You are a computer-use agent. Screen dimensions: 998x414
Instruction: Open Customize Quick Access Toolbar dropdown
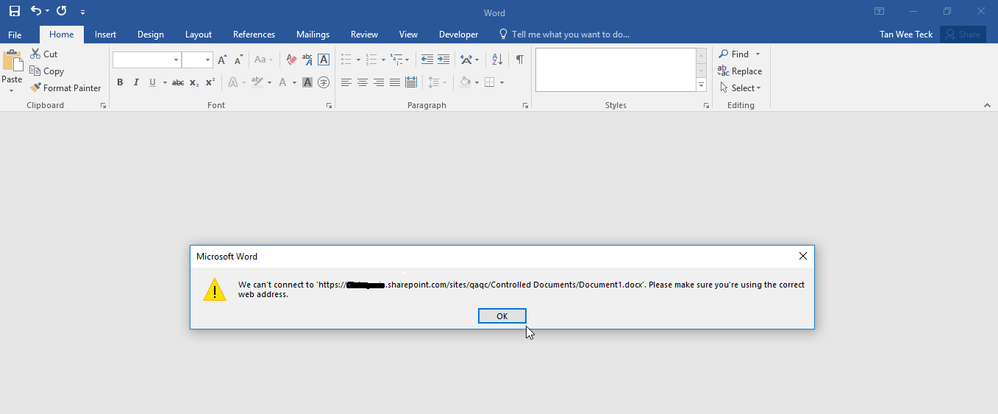pos(83,11)
